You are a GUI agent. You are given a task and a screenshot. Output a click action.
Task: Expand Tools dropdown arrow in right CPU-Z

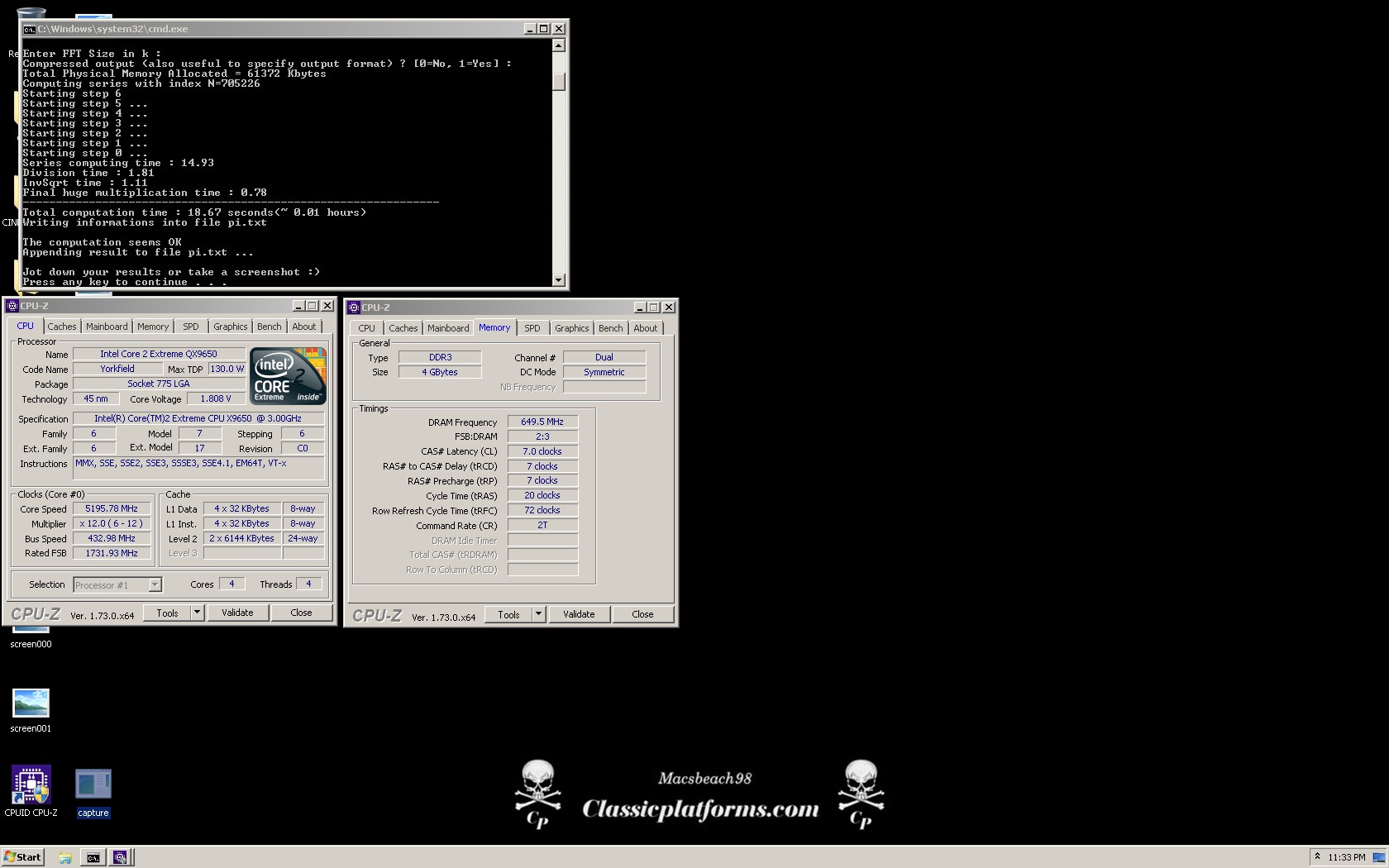click(538, 614)
